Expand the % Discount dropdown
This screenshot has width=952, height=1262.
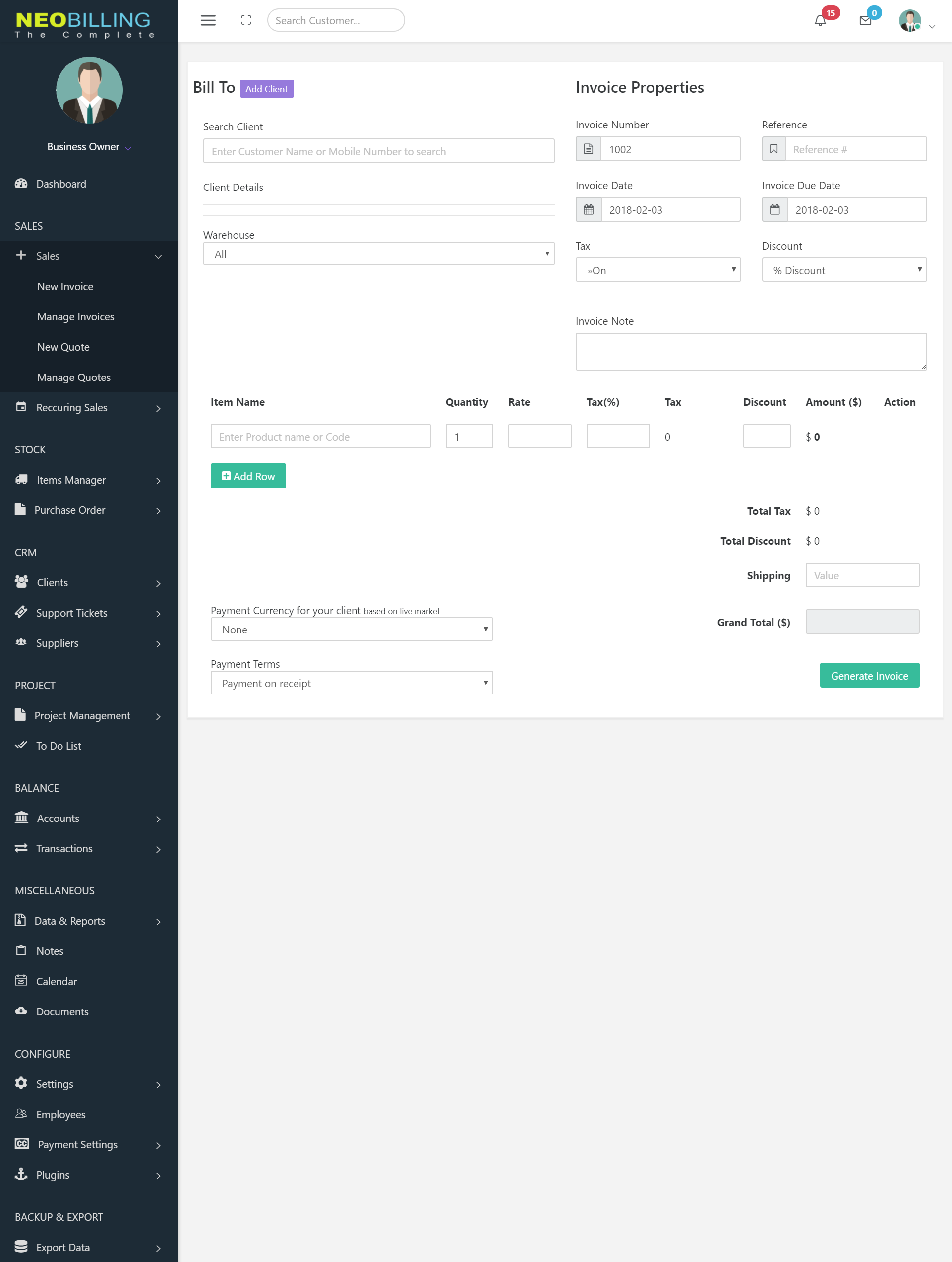pos(843,270)
